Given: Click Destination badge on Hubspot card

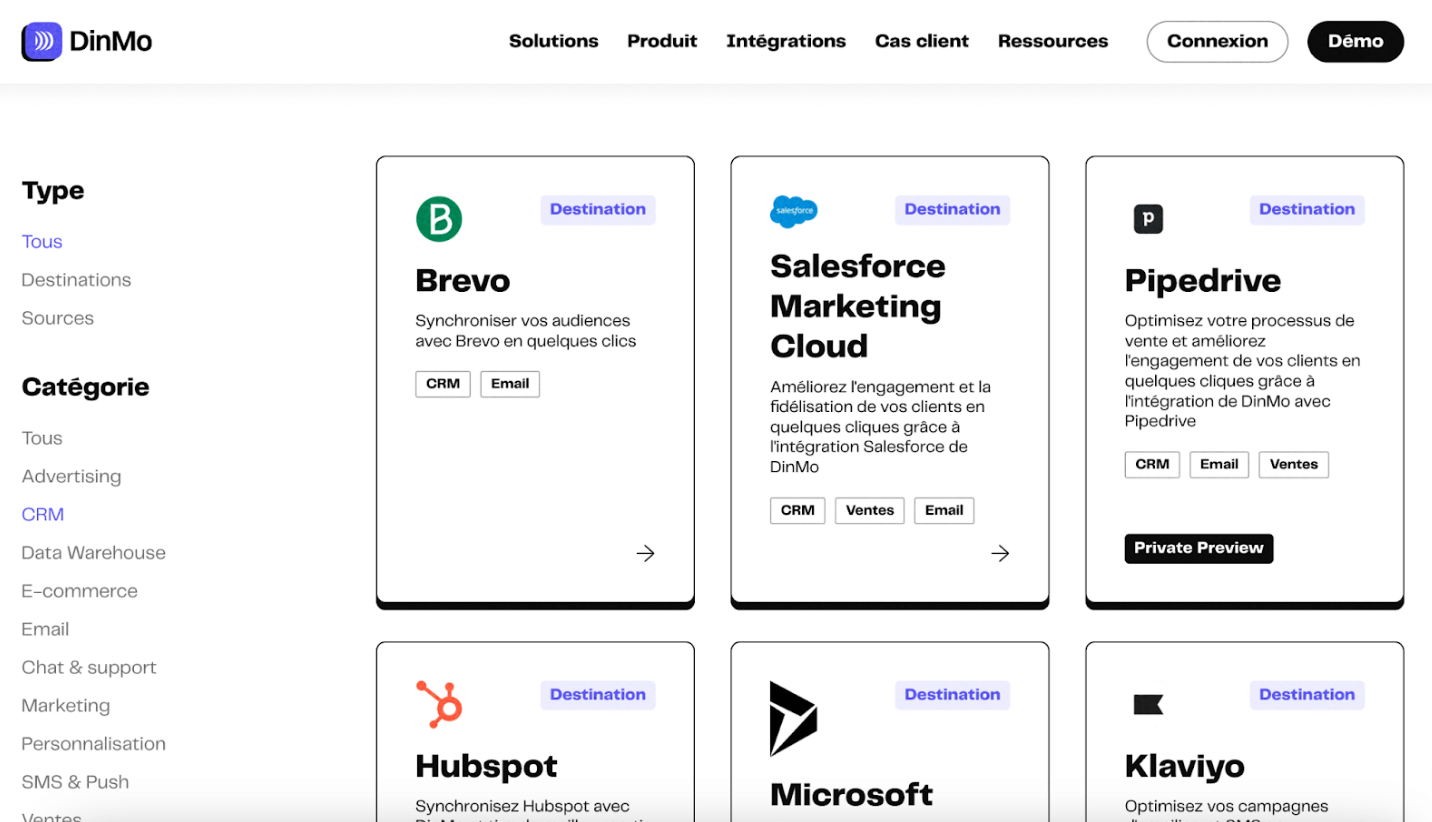Looking at the screenshot, I should tap(598, 695).
